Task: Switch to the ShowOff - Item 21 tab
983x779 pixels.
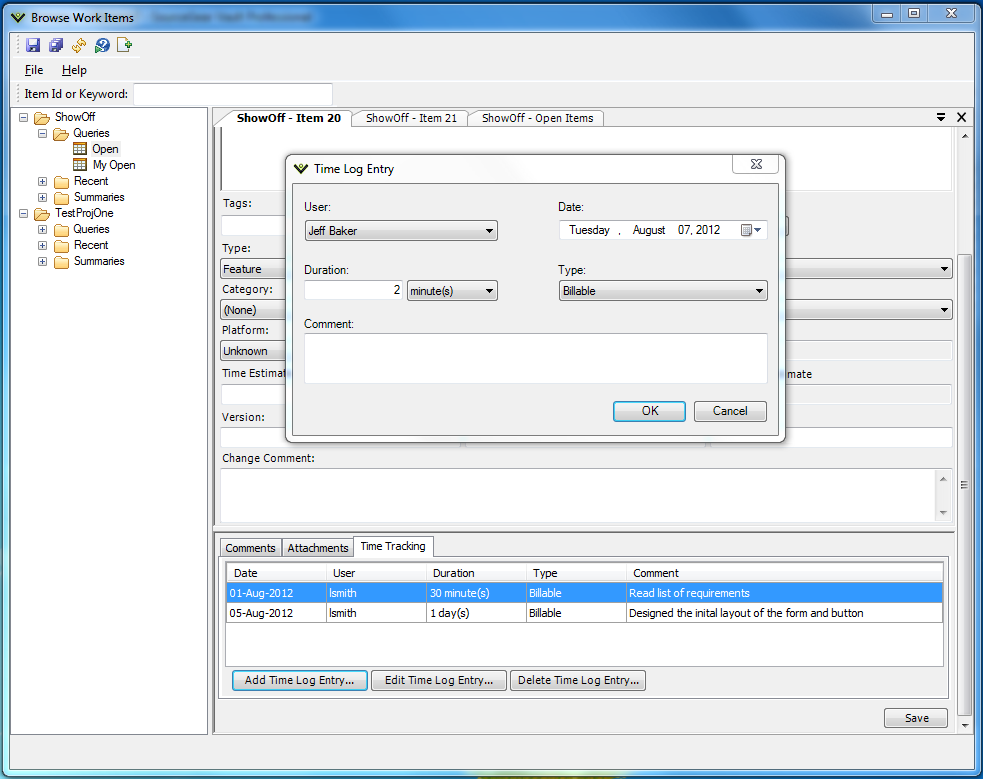Action: pos(411,118)
